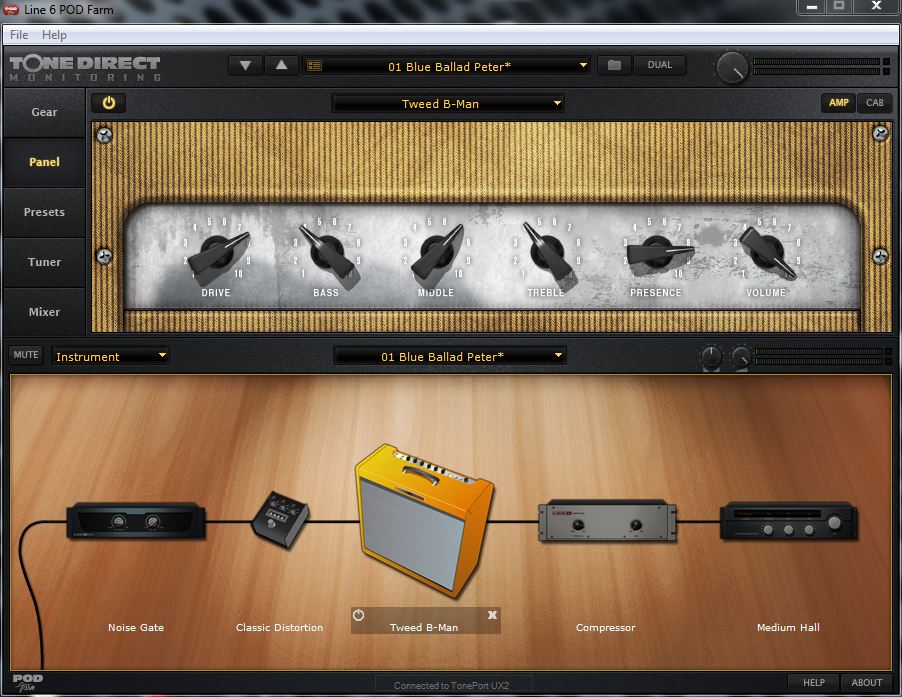The image size is (902, 697).
Task: Open the Gear tab
Action: pos(44,112)
